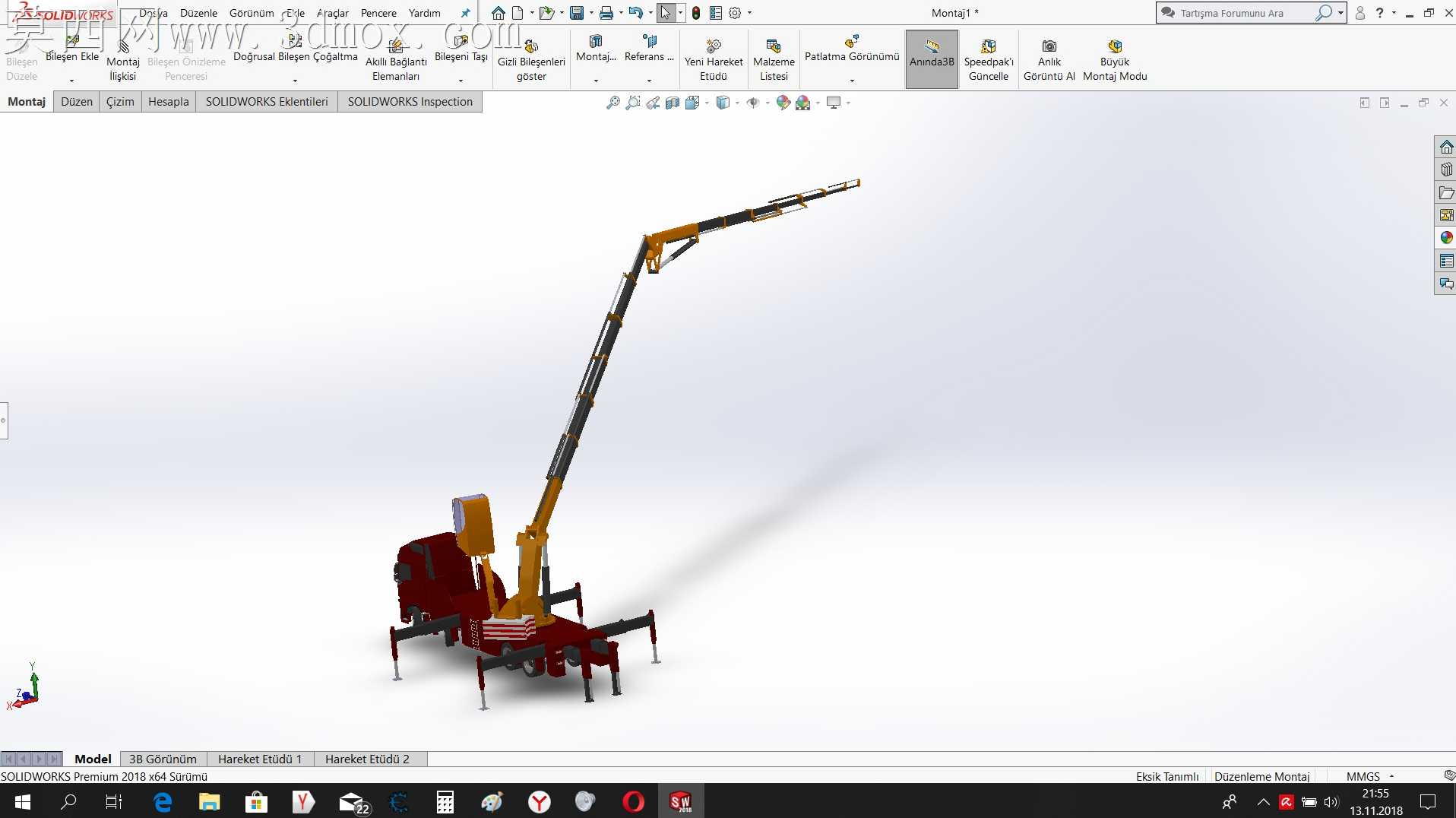Click the XYZ orientation triad
1456x818 pixels.
24,688
